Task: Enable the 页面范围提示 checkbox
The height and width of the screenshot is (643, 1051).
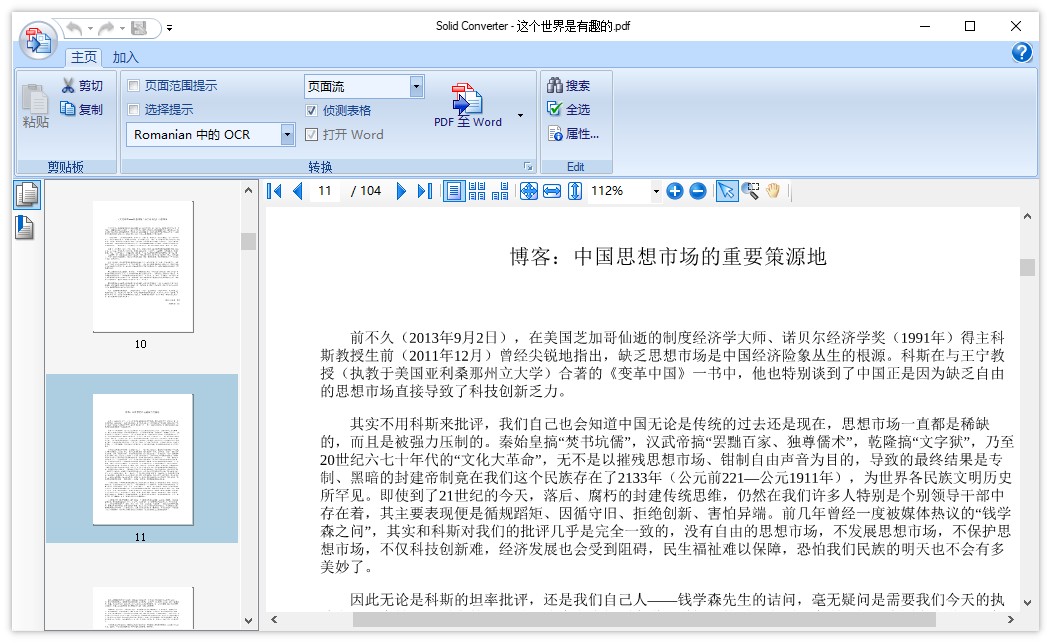Action: pyautogui.click(x=135, y=86)
